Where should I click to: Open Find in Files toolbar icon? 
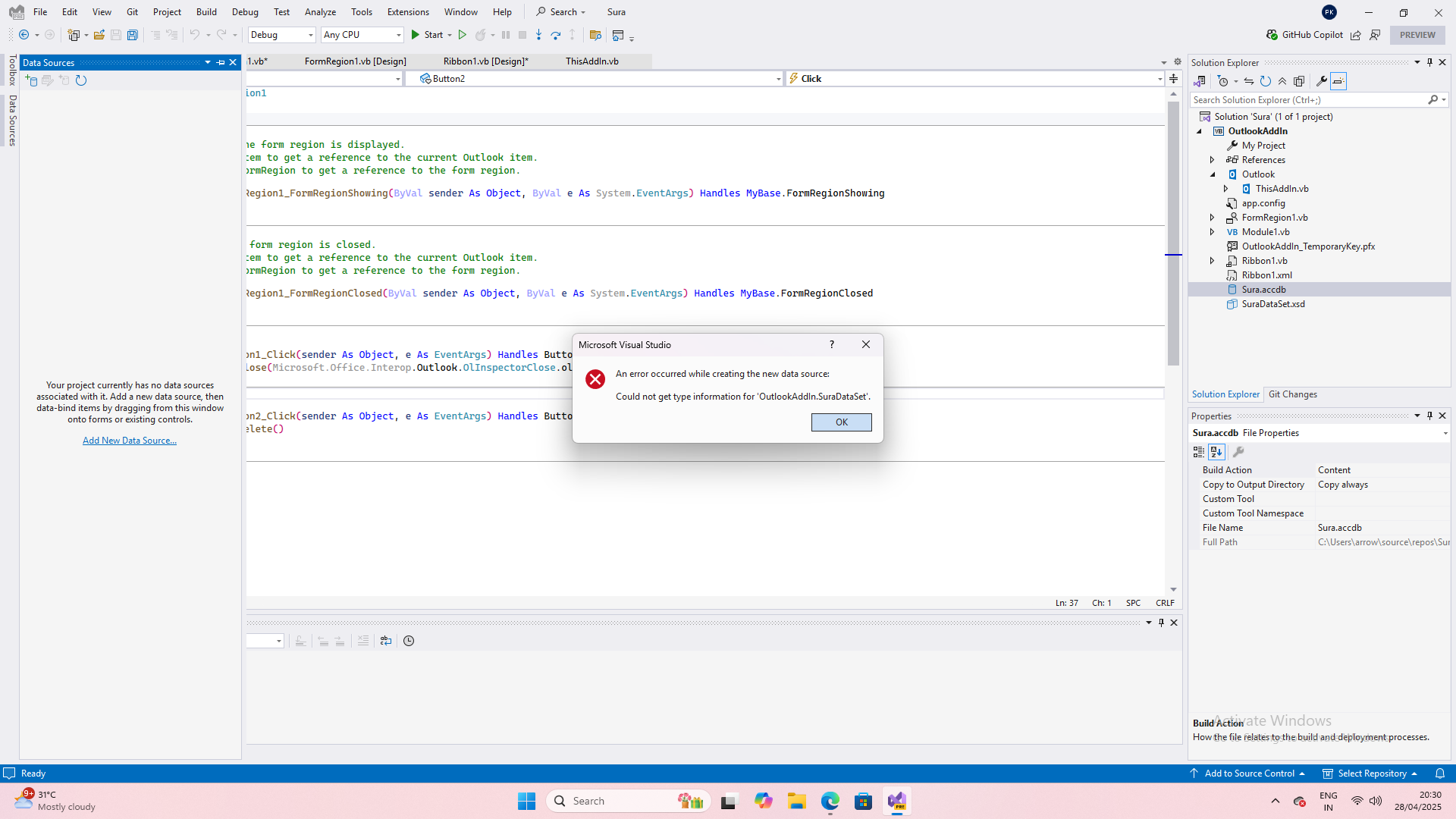pyautogui.click(x=595, y=35)
